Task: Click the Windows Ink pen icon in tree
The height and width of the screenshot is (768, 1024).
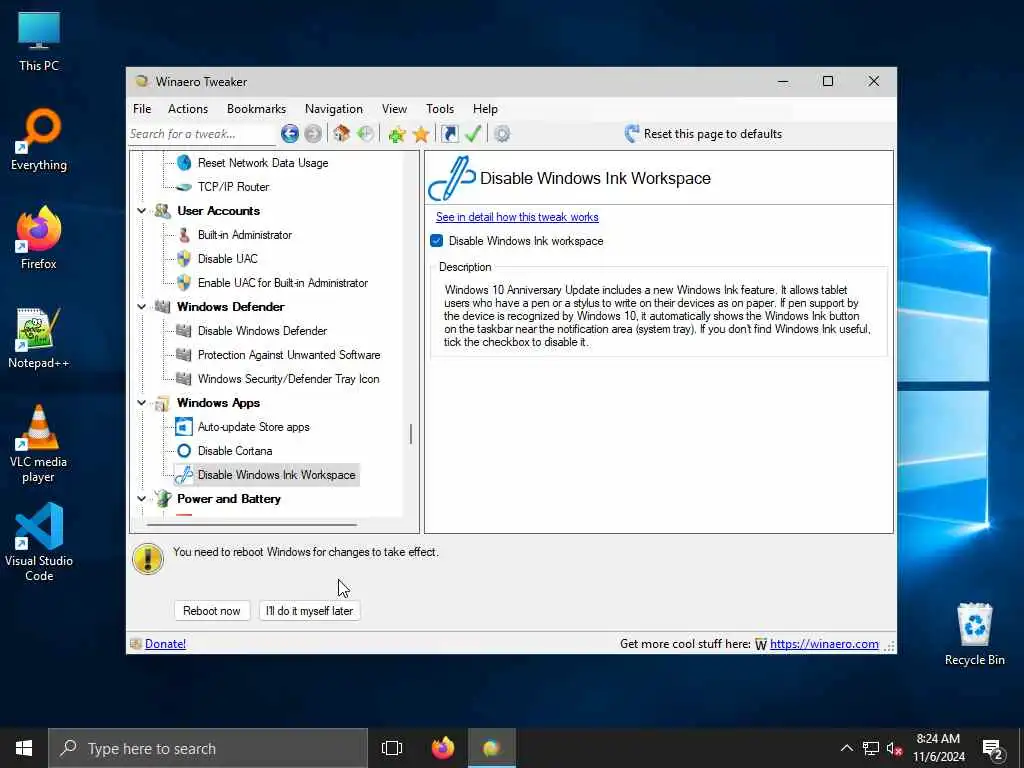Action: 184,475
